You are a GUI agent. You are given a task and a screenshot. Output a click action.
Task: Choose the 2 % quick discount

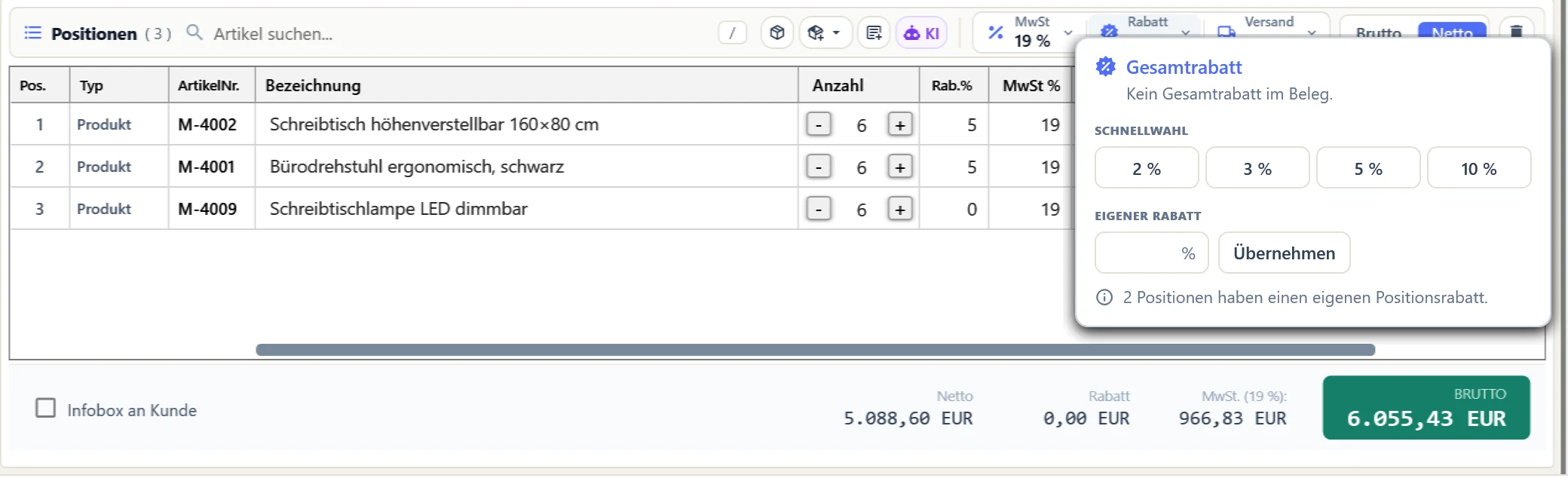tap(1147, 168)
